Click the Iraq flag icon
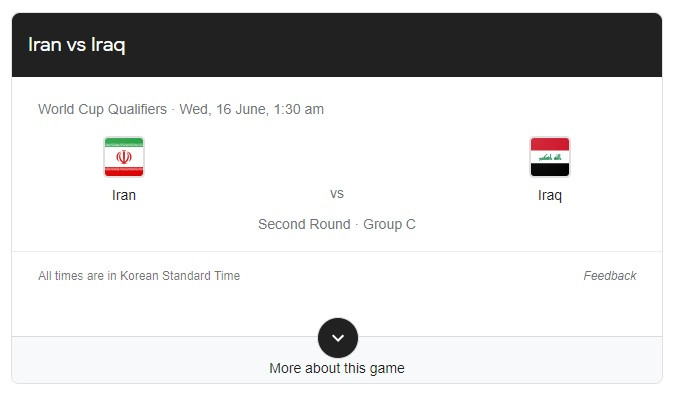Screen dimensions: 680x397 549,157
